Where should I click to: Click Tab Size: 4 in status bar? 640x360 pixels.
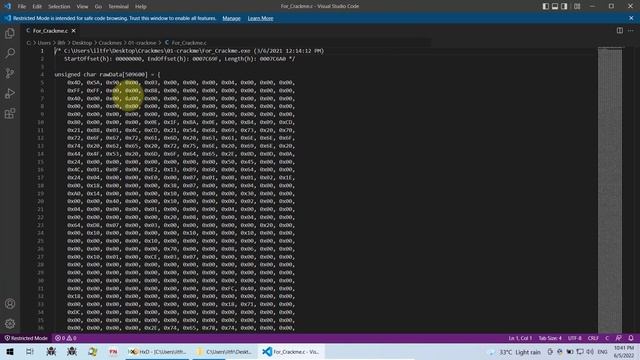(550, 338)
